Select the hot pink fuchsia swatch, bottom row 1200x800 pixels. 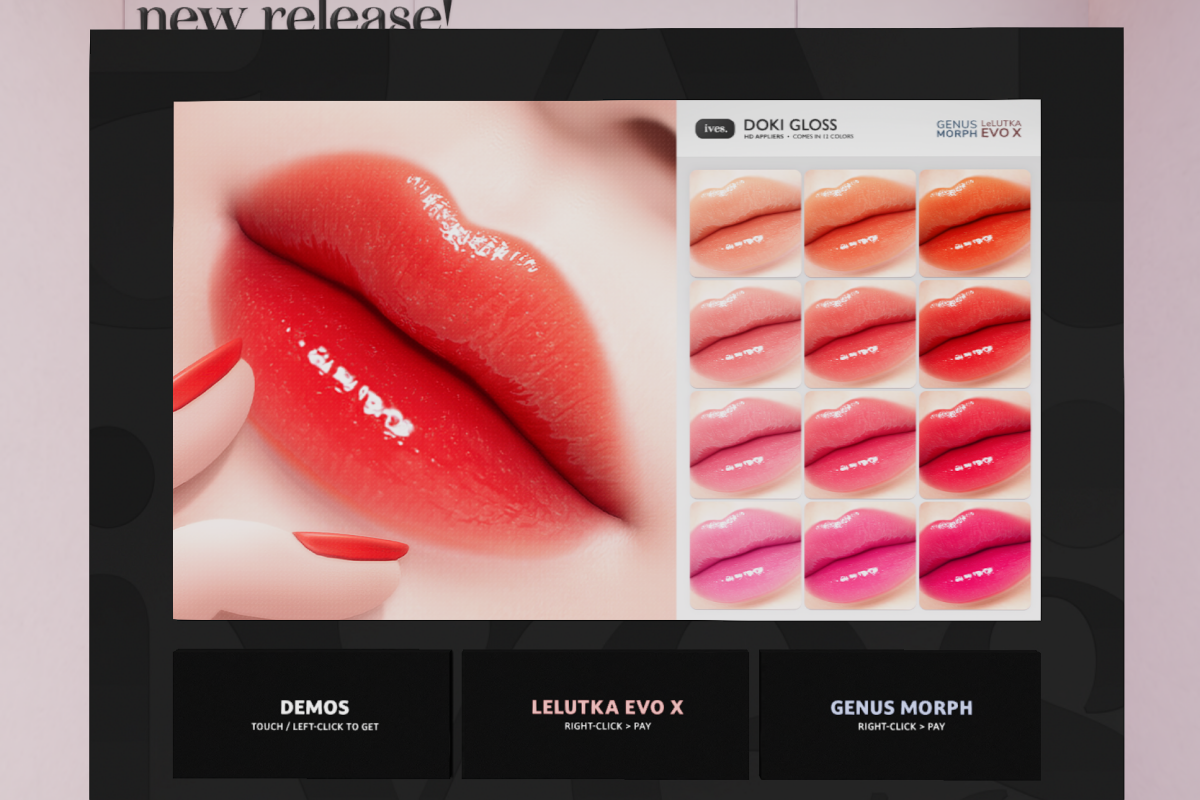tap(974, 555)
